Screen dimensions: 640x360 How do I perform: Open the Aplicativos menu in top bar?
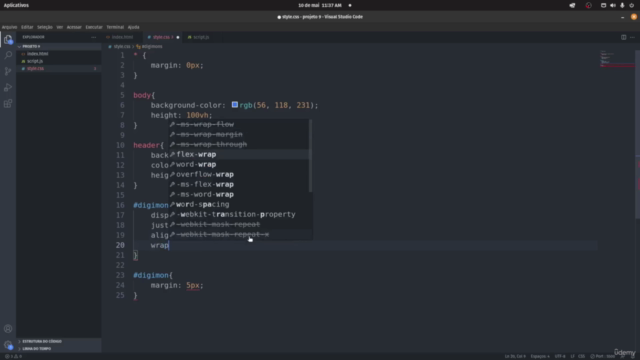pyautogui.click(x=16, y=5)
